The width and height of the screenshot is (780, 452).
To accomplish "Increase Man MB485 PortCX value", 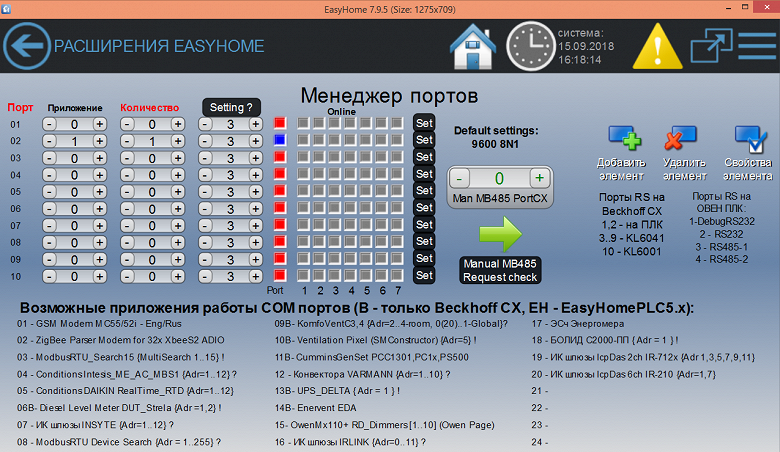I will pyautogui.click(x=539, y=178).
